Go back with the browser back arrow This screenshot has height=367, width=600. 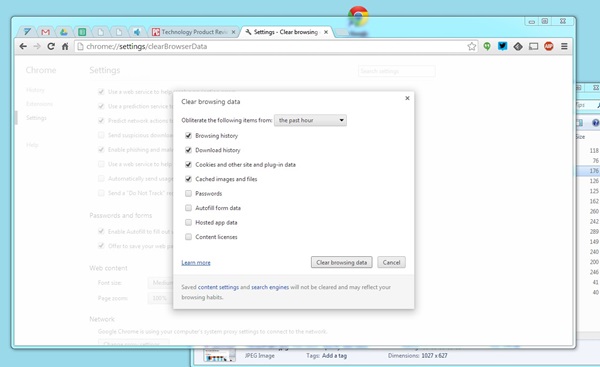(x=23, y=46)
